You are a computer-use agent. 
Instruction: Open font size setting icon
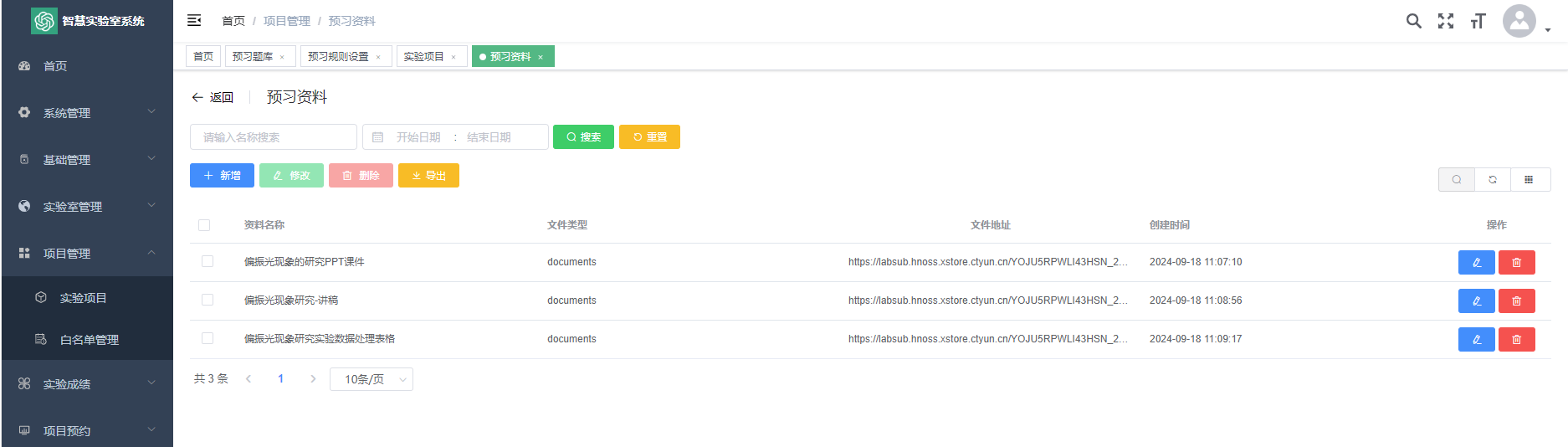coord(1478,21)
